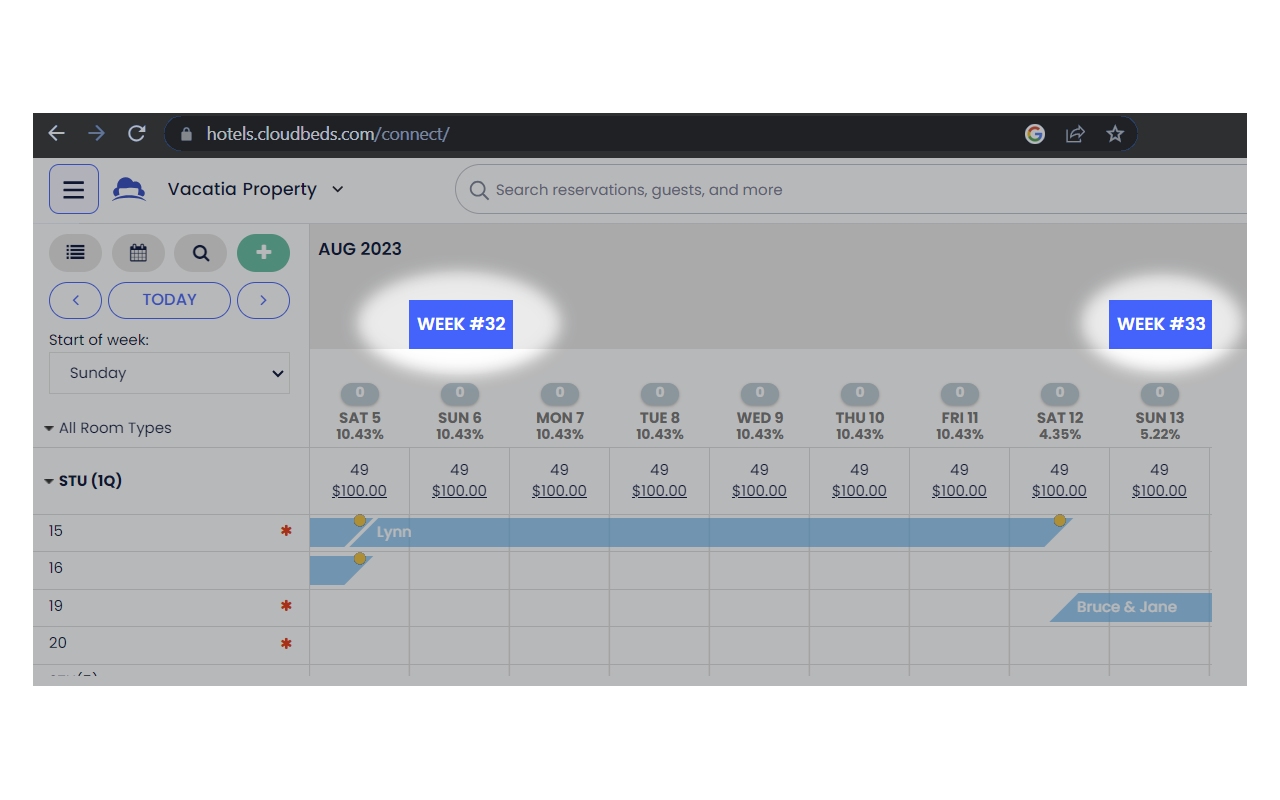This screenshot has width=1280, height=800.
Task: Collapse All Room Types filter
Action: [x=107, y=428]
